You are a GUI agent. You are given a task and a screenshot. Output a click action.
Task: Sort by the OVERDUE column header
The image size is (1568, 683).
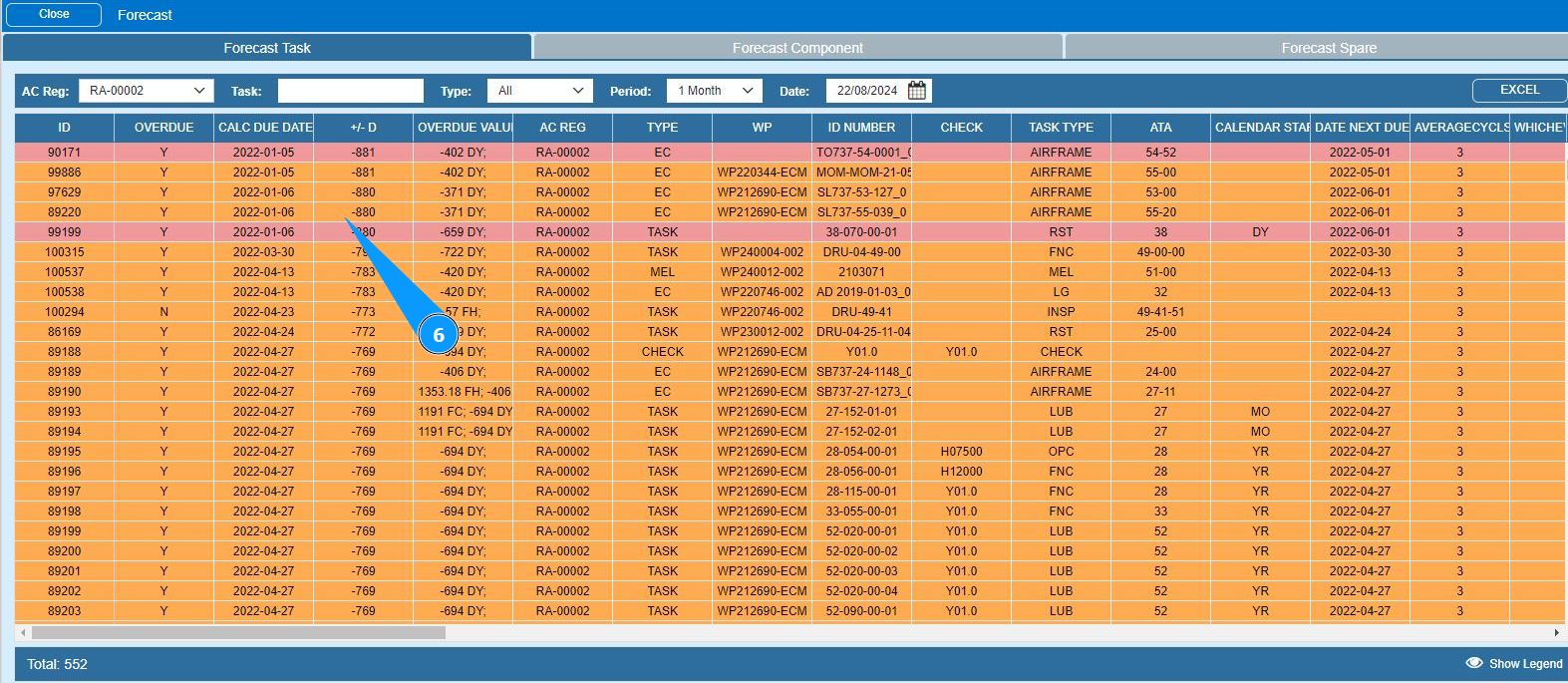(x=163, y=128)
